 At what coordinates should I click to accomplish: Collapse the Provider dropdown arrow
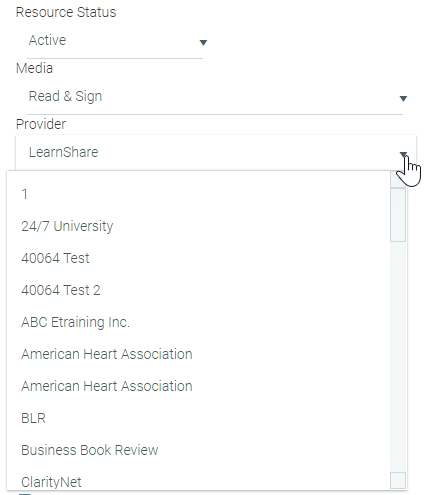[403, 154]
